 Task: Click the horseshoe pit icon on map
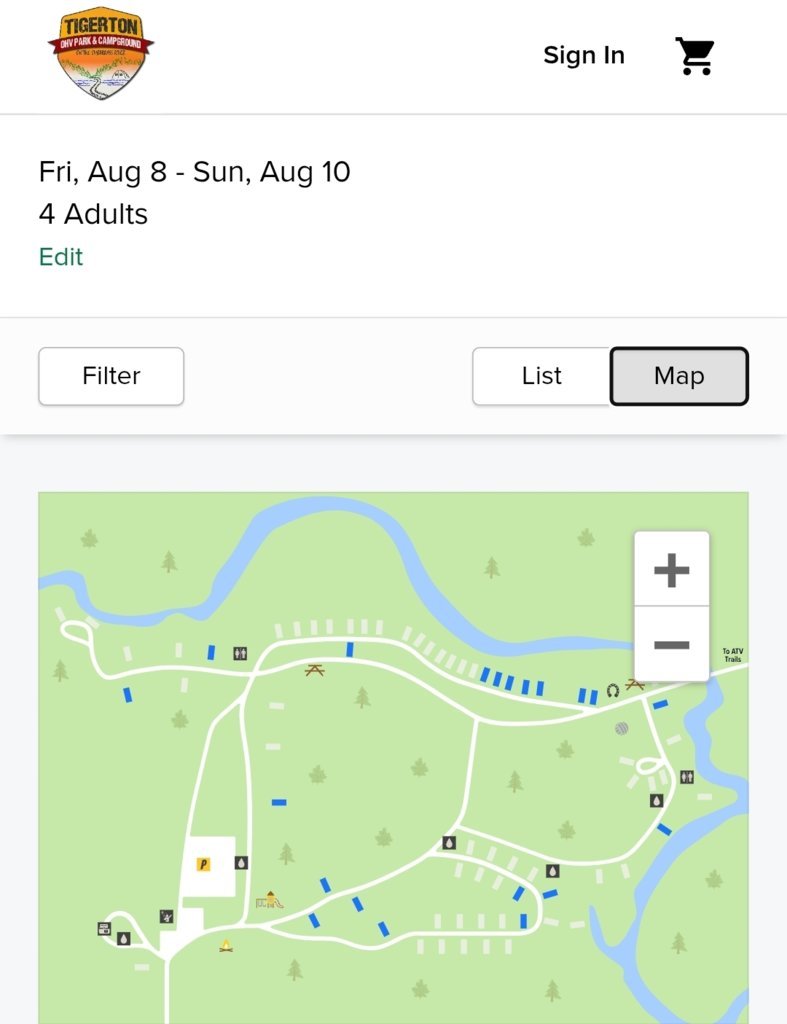point(613,690)
